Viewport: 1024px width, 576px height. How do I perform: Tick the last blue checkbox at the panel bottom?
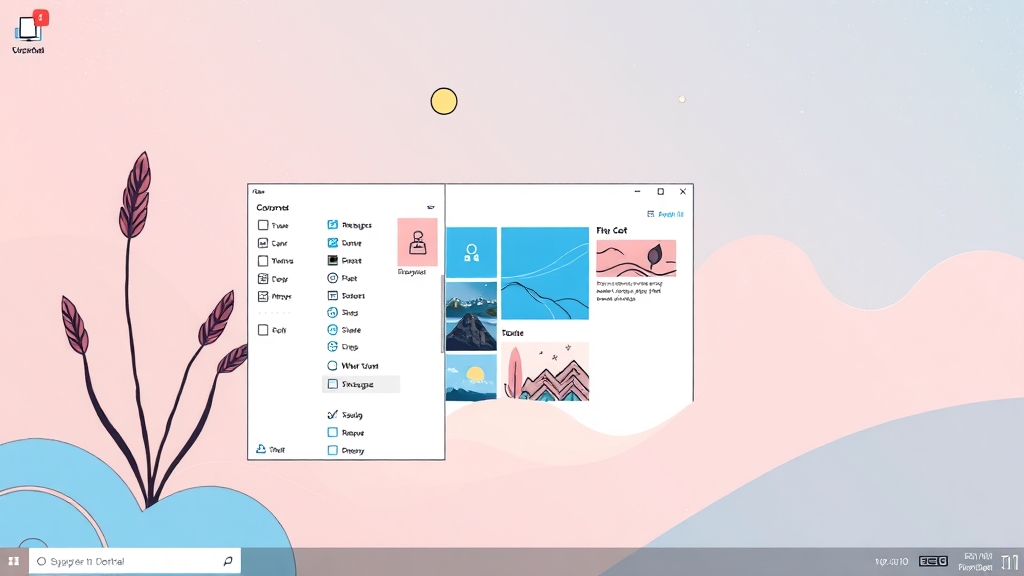coord(332,450)
